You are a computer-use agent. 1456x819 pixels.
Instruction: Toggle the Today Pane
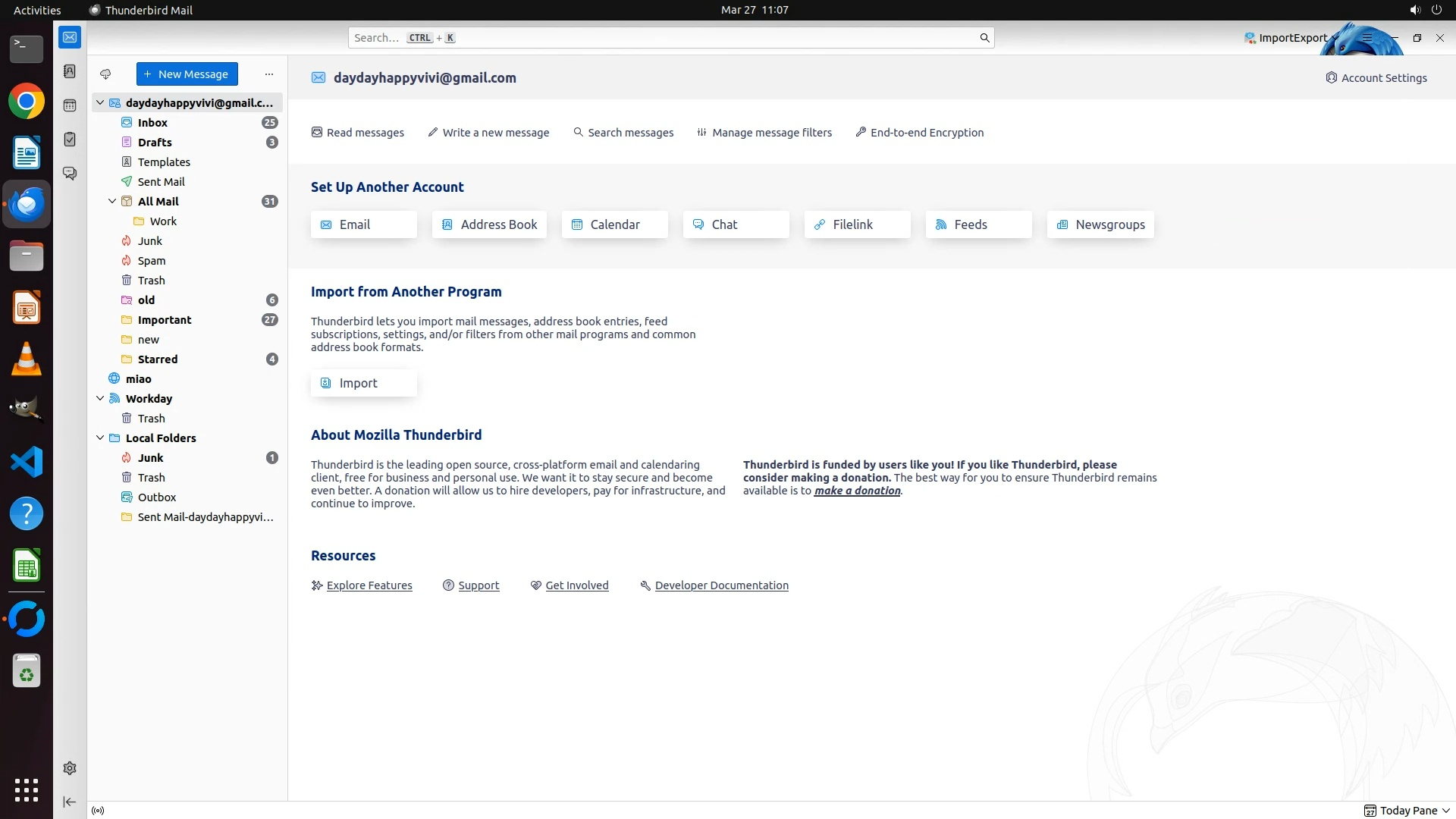[1407, 811]
